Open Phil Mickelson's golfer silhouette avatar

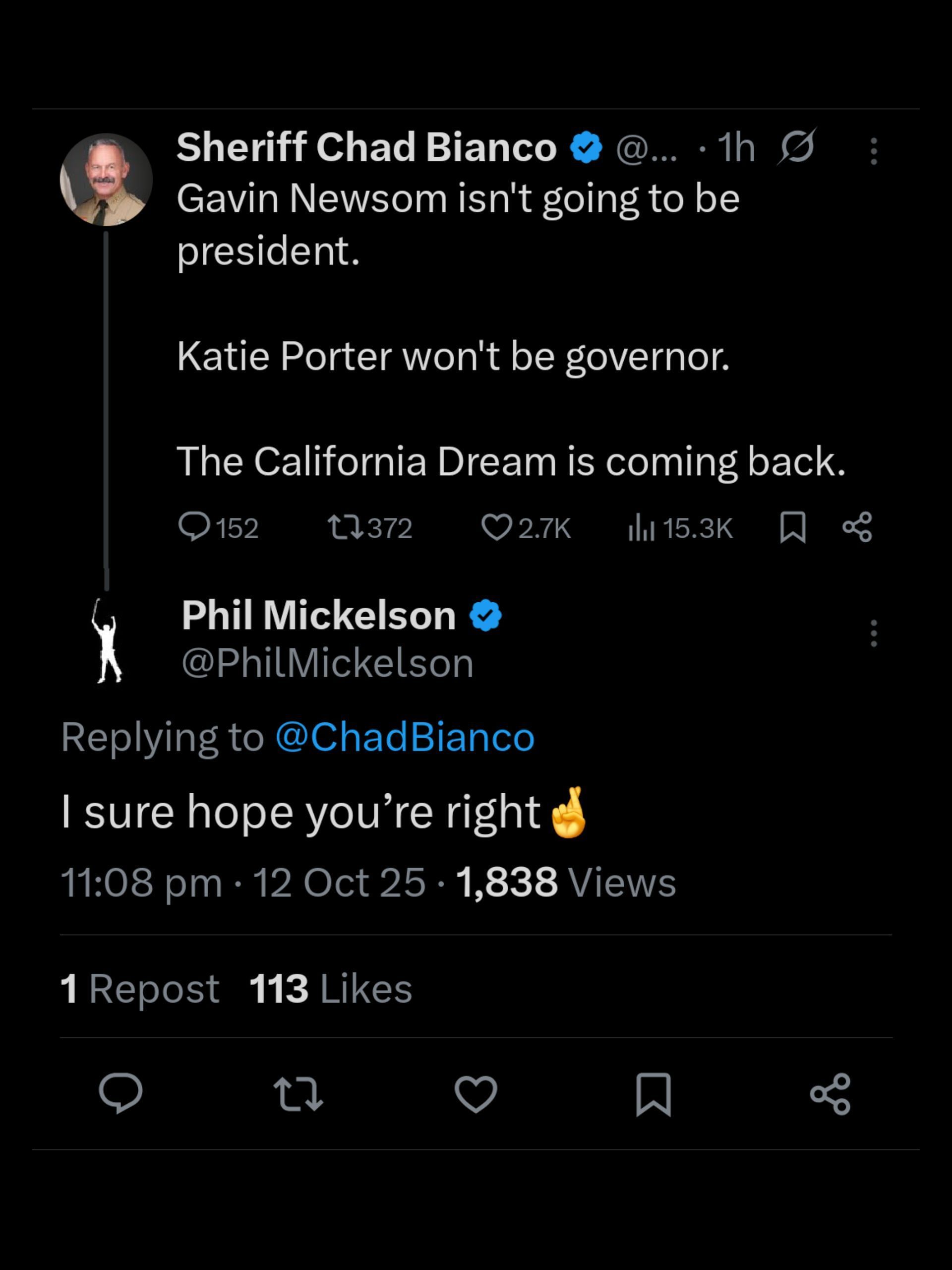point(107,641)
